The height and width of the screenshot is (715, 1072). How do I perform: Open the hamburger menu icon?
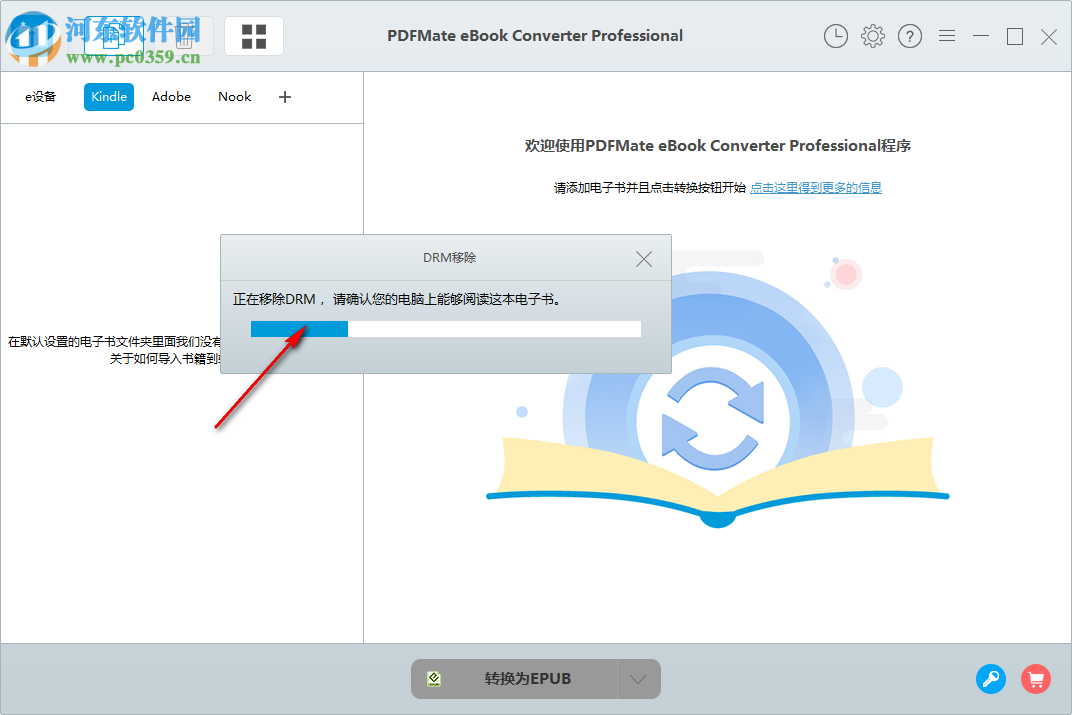(947, 36)
